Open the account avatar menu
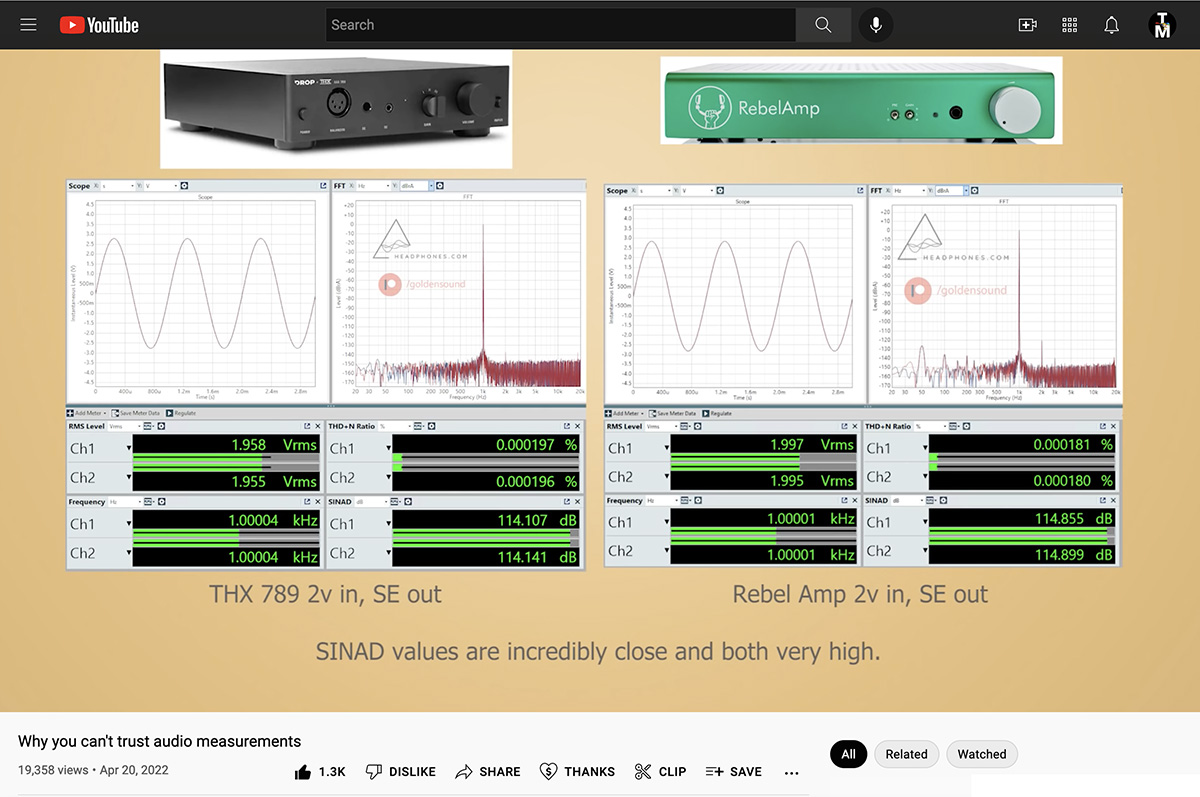Image resolution: width=1200 pixels, height=797 pixels. pos(1162,25)
